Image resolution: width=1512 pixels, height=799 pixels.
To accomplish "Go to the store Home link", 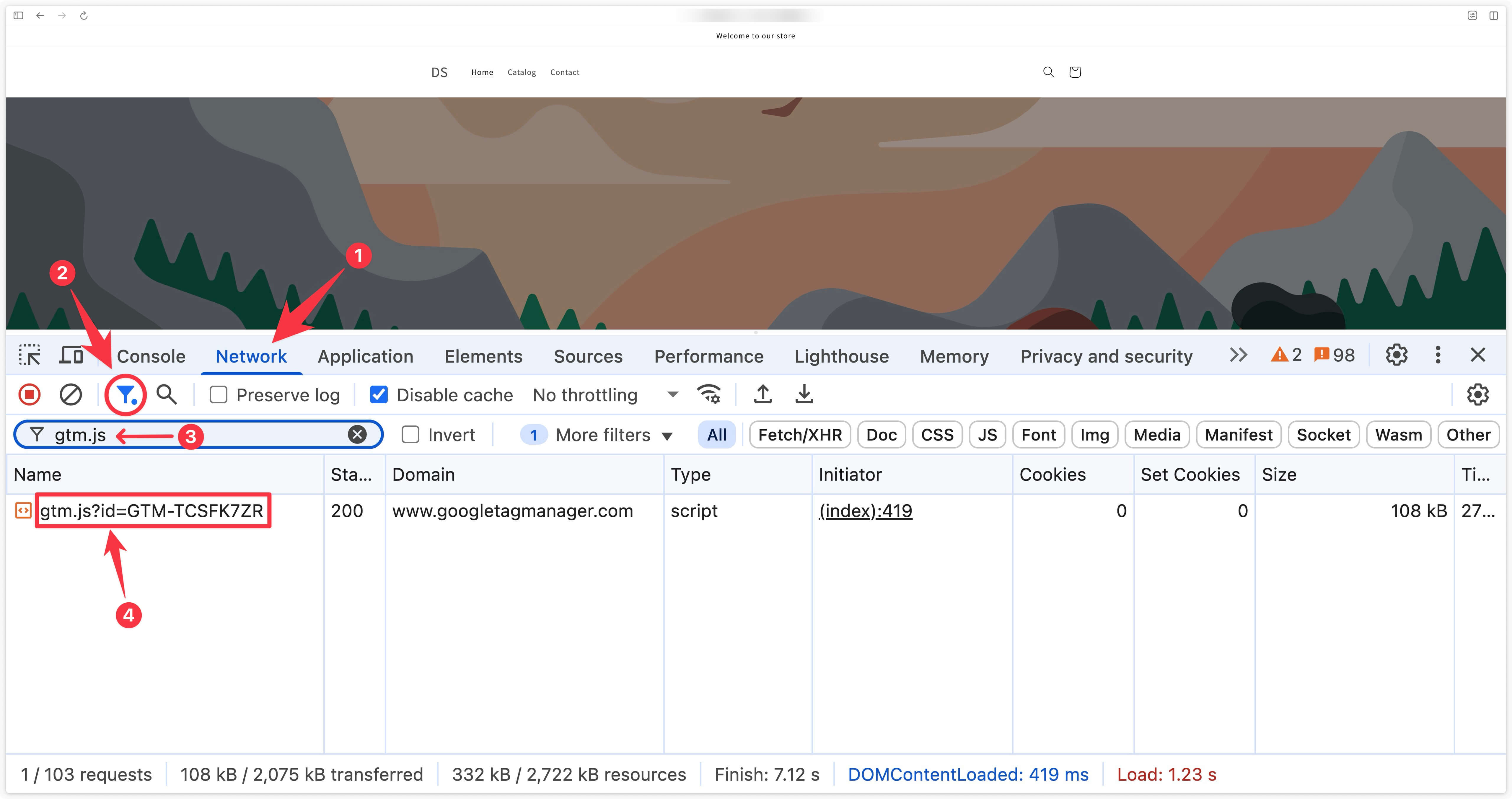I will [482, 72].
